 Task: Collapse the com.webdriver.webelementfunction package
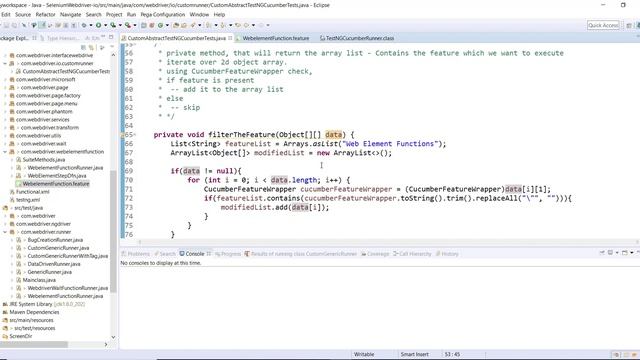[x=5, y=151]
